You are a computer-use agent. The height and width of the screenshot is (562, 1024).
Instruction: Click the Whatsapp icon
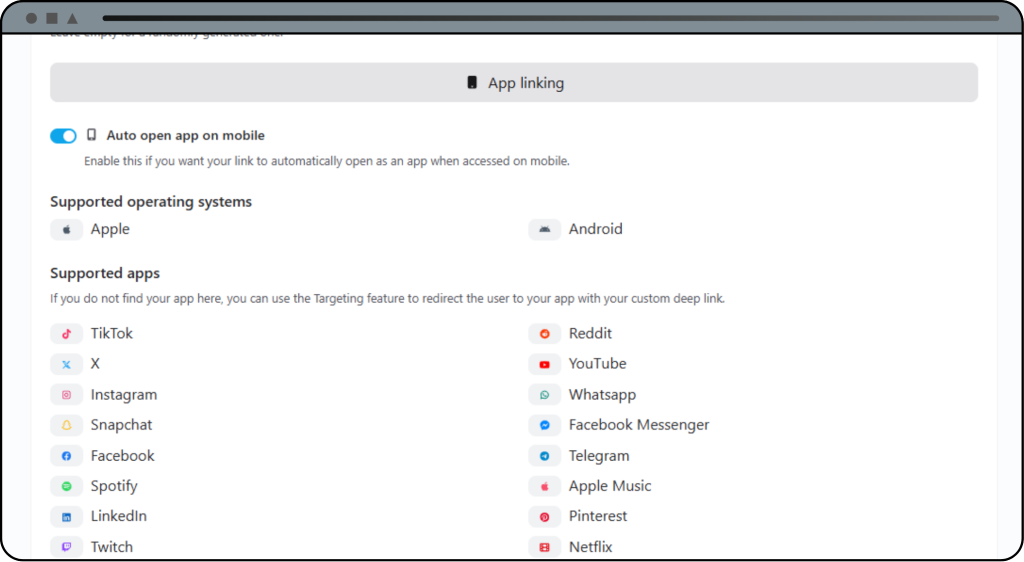(x=545, y=395)
